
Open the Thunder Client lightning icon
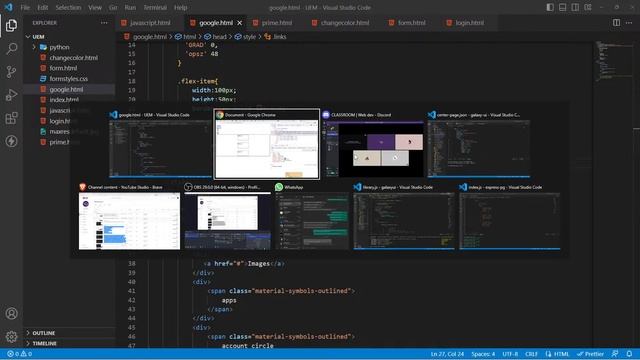click(11, 141)
